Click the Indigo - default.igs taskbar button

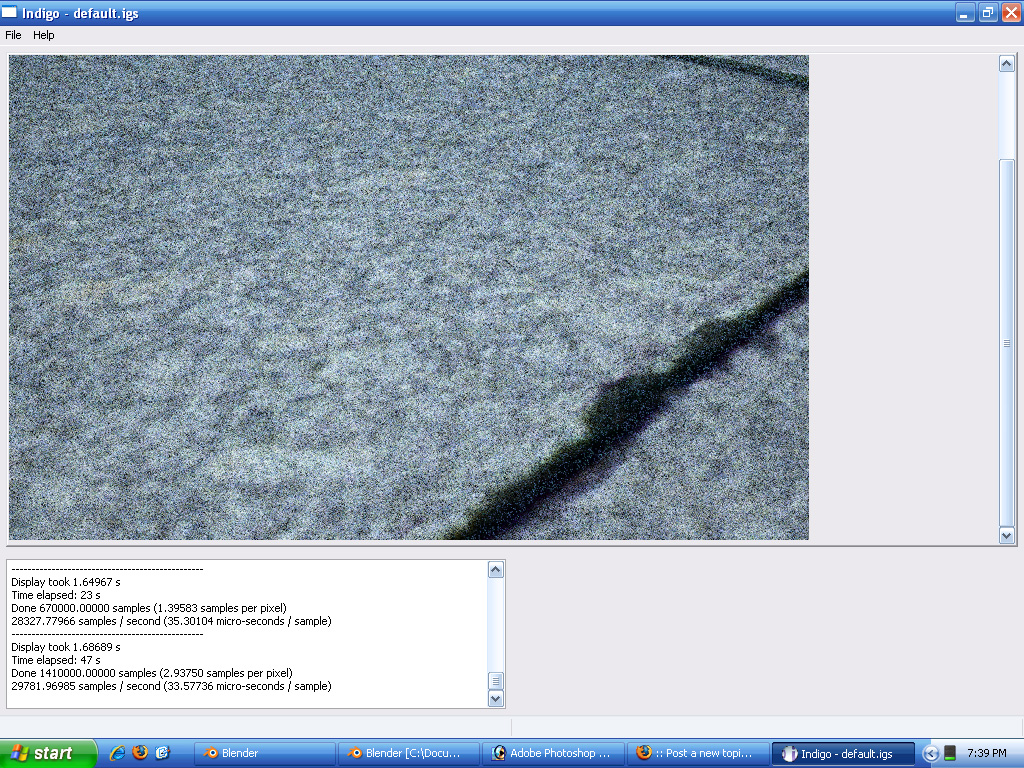(x=842, y=754)
